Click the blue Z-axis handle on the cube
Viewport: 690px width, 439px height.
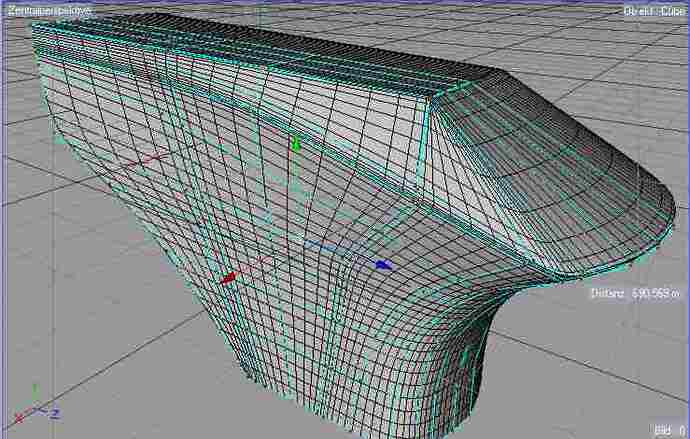click(384, 264)
